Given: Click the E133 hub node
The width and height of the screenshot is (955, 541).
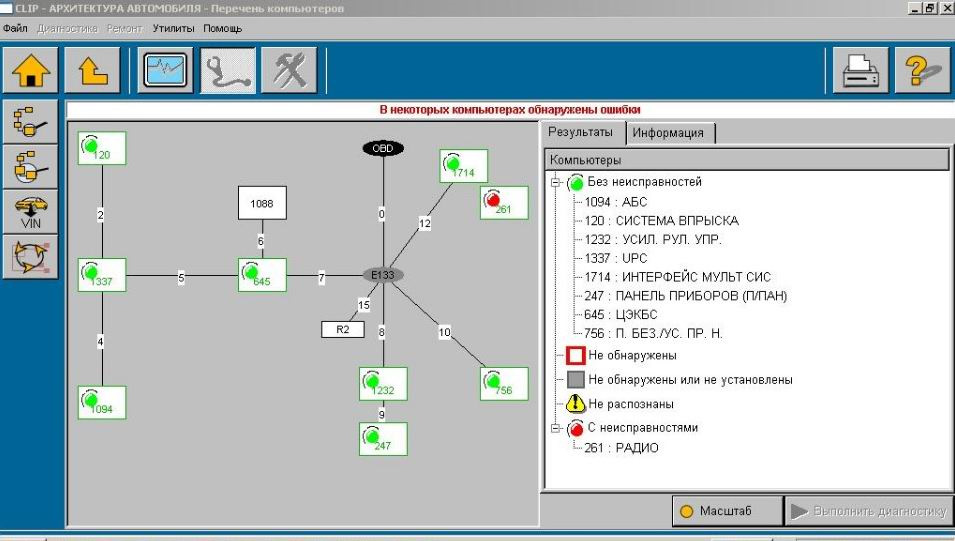Looking at the screenshot, I should (383, 275).
